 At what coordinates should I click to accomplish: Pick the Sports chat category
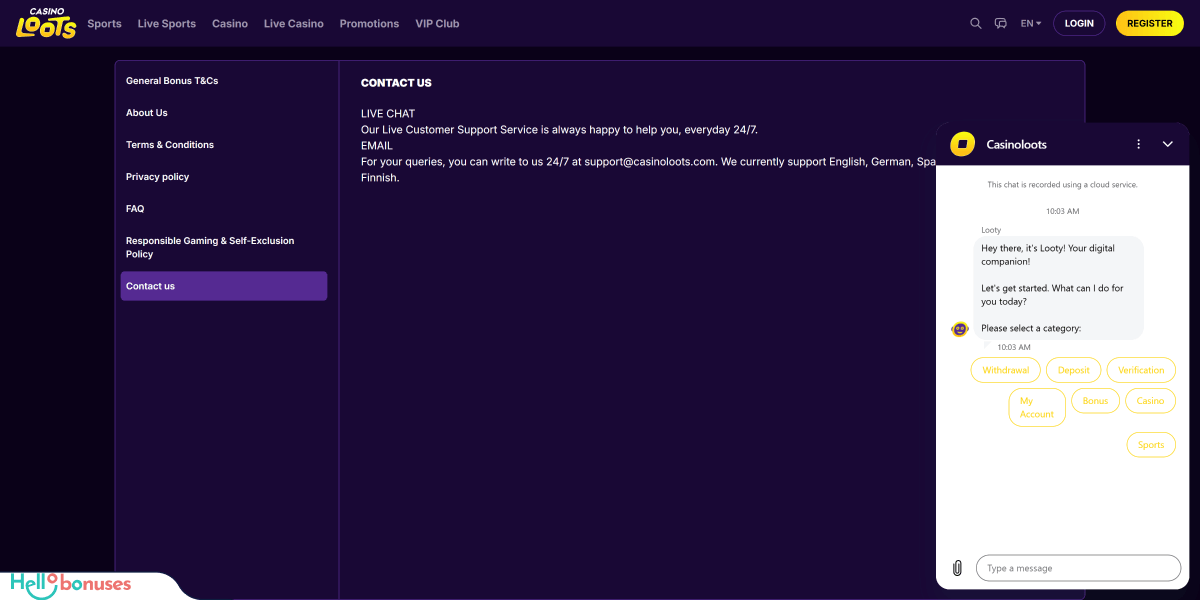pos(1151,445)
